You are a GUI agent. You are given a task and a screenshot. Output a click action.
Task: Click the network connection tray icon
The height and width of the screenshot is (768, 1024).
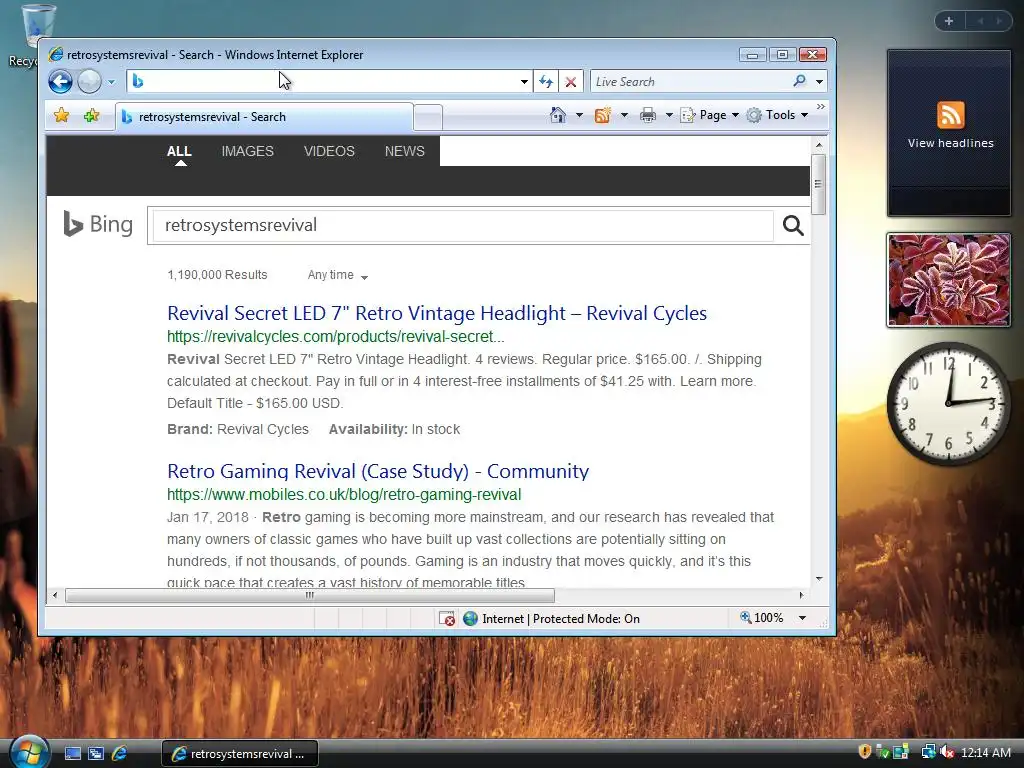click(928, 752)
